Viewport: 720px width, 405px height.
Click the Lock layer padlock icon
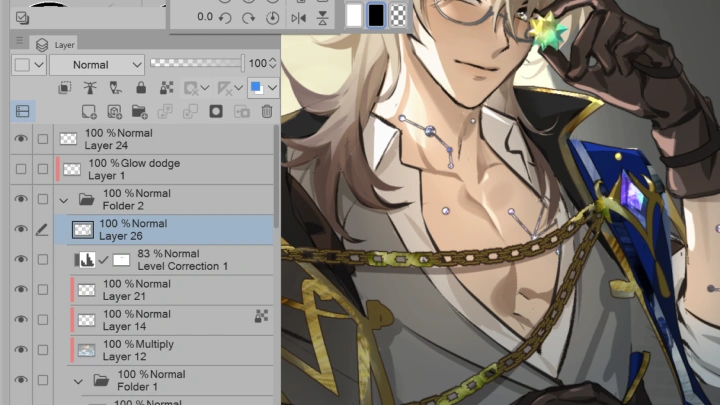[x=139, y=88]
